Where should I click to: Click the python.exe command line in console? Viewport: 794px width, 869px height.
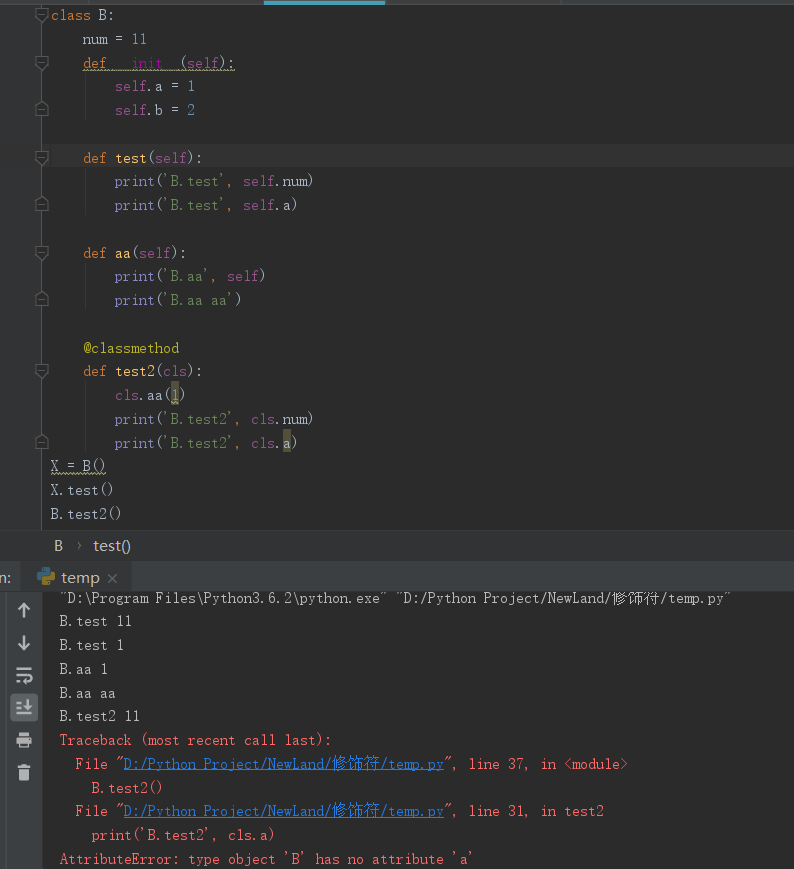coord(396,599)
